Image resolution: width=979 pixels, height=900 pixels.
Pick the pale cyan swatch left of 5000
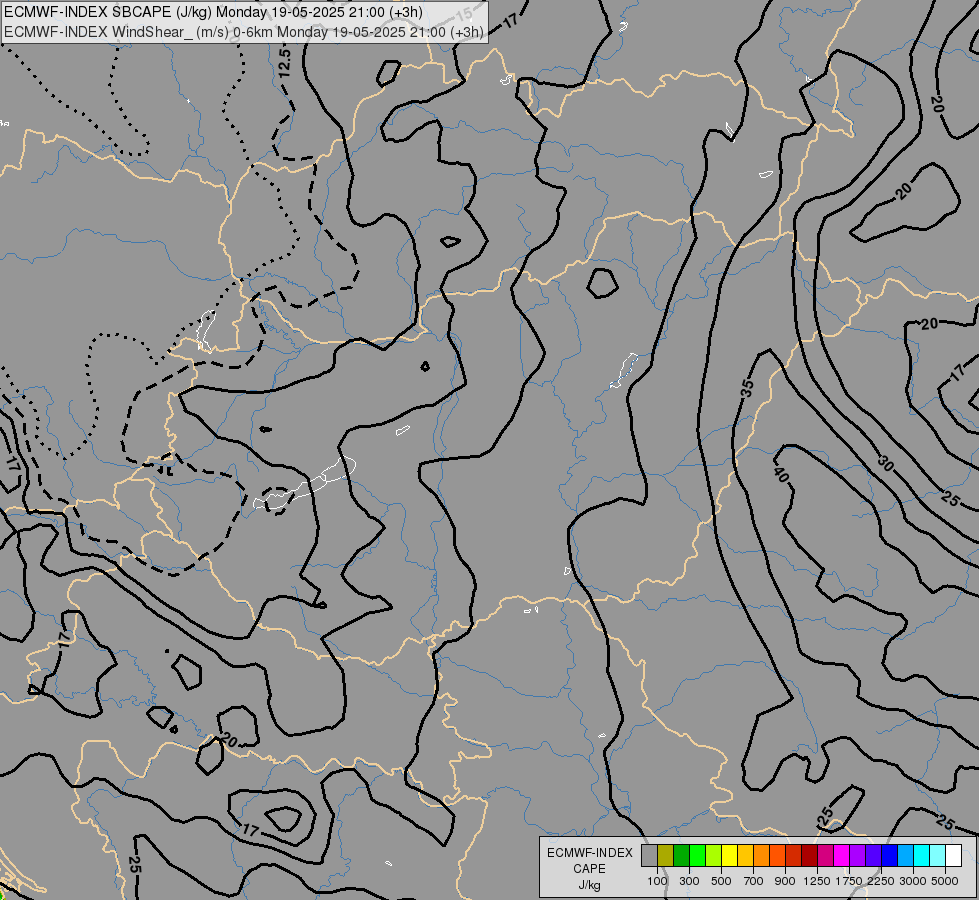pos(937,856)
